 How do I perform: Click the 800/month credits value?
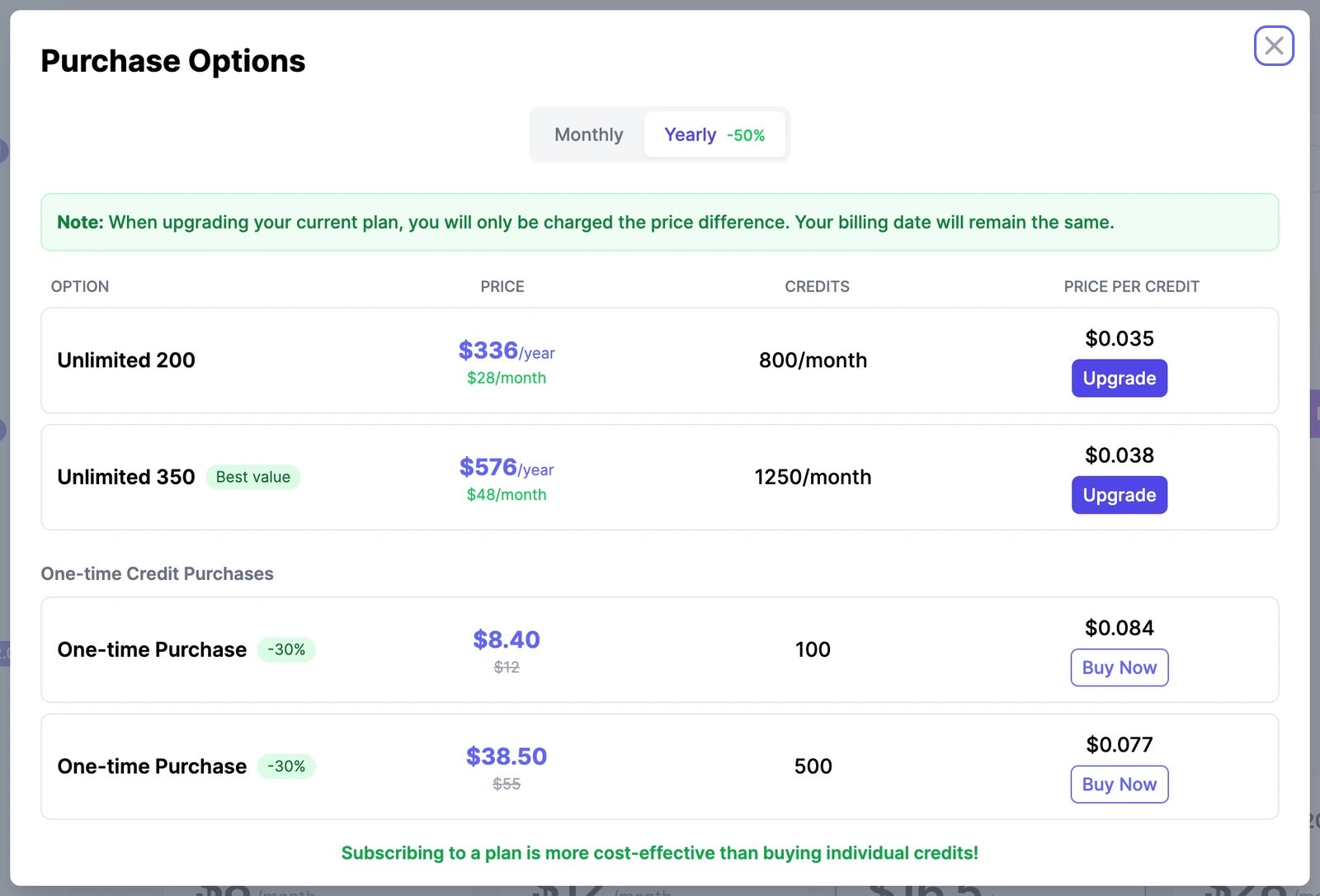tap(813, 361)
